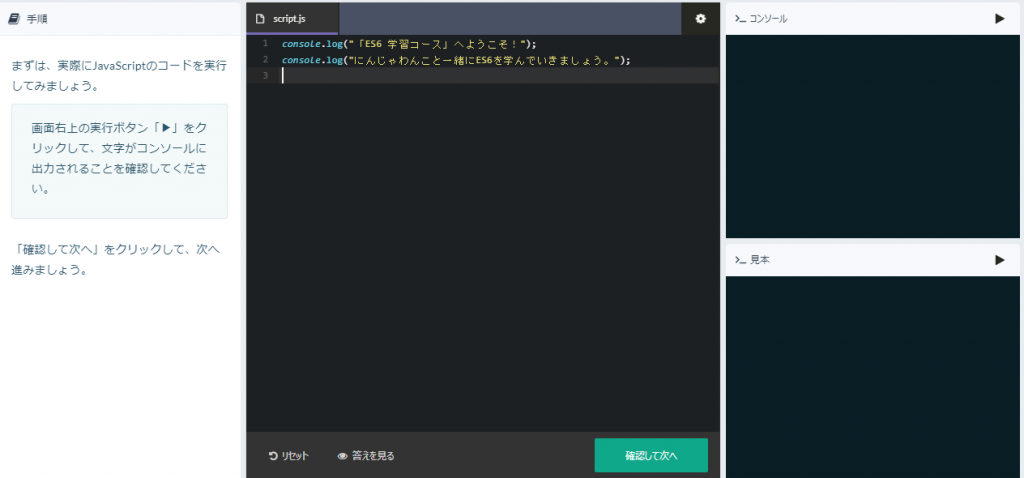The image size is (1024, 478).
Task: Click the 手順 header label
Action: (x=37, y=19)
